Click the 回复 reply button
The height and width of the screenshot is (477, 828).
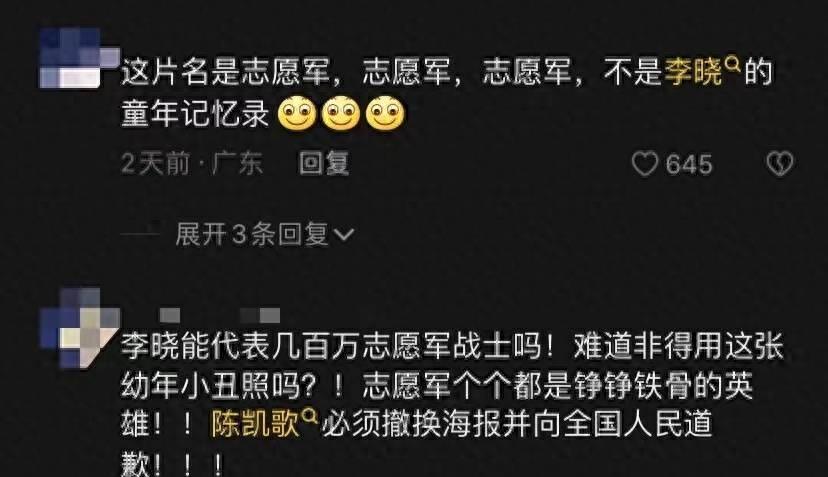[x=324, y=163]
